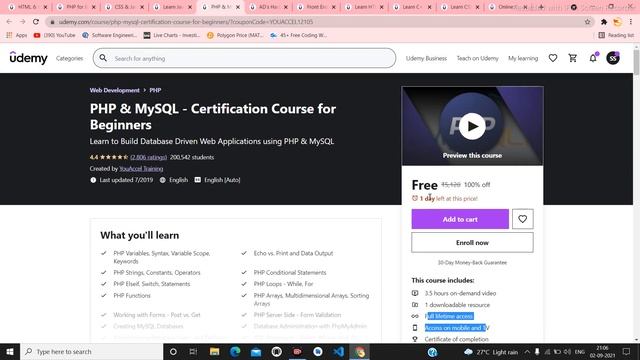640x360 pixels.
Task: Open File Explorer from taskbar
Action: tap(214, 351)
